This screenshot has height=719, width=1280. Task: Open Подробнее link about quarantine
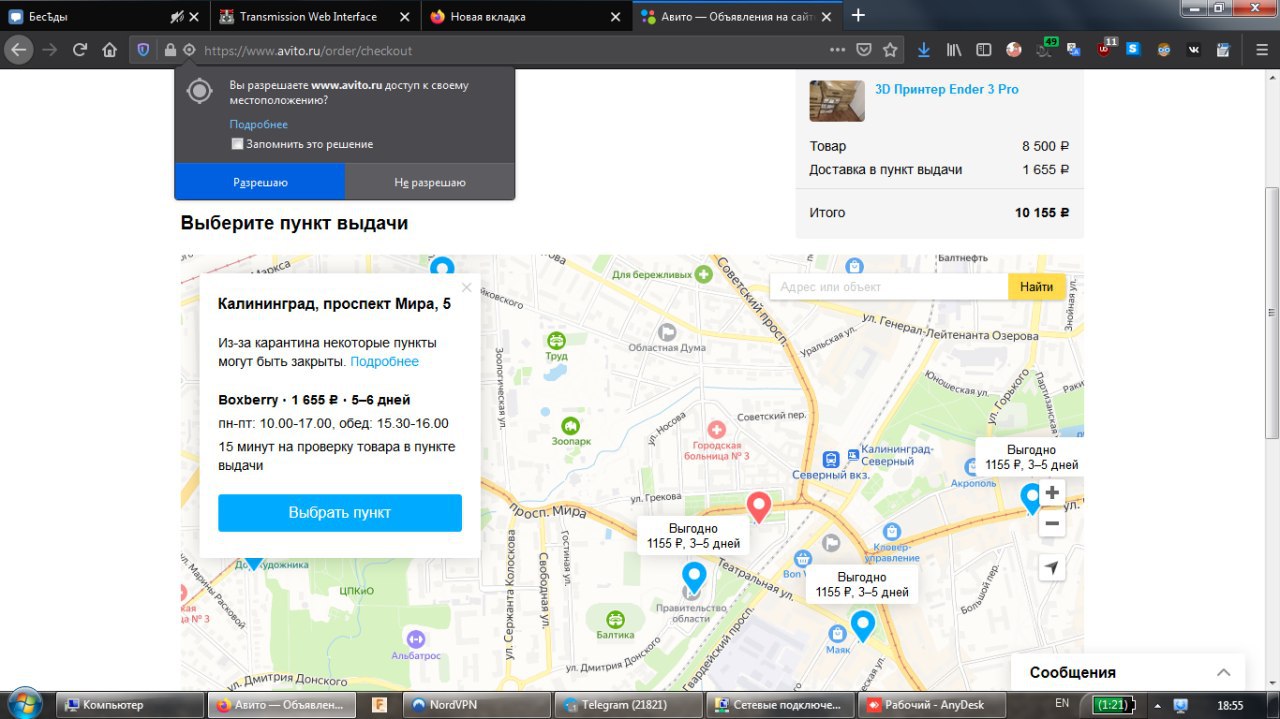click(384, 361)
